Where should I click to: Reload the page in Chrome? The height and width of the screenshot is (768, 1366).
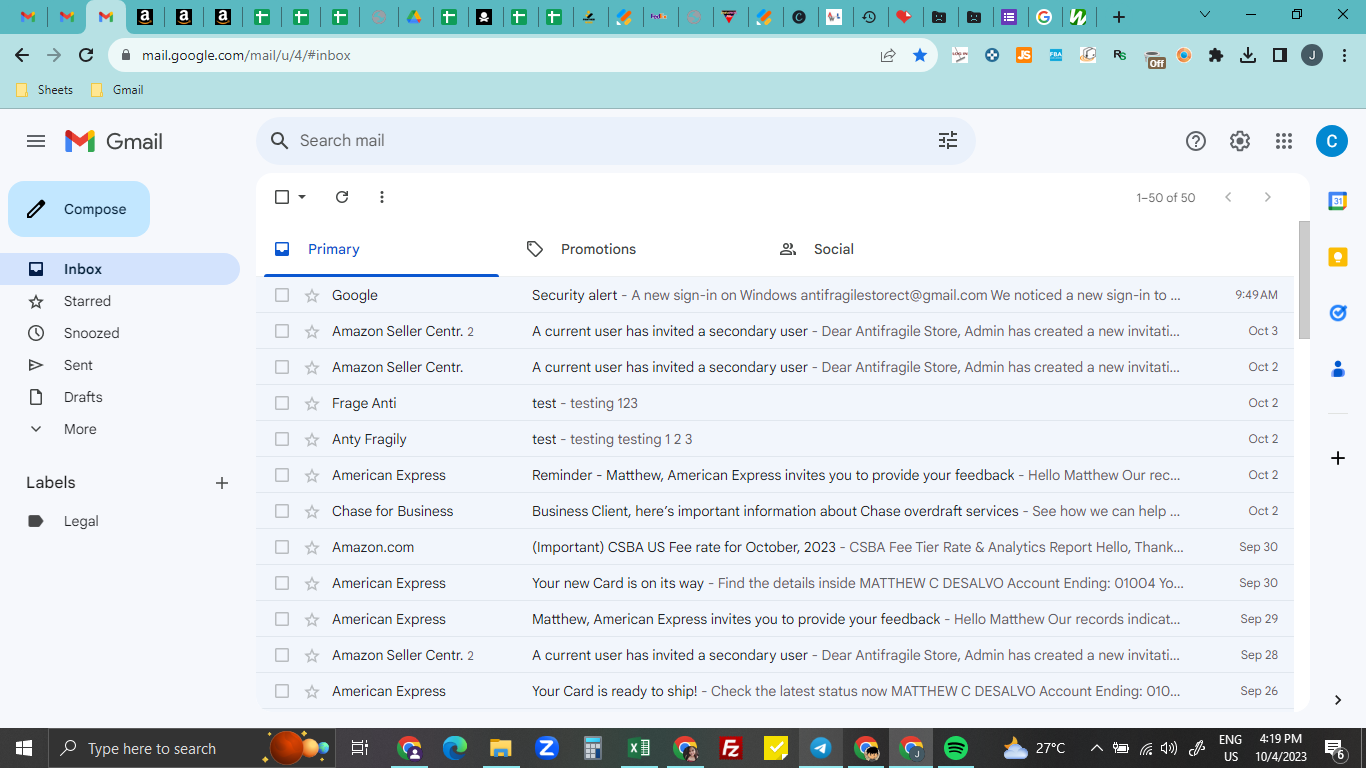click(x=86, y=56)
